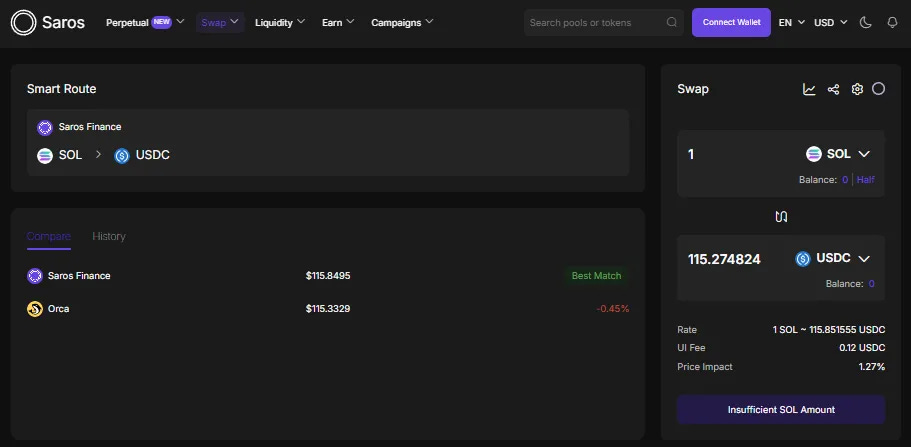
Task: Click the Saros Finance icon in Smart Route
Action: click(45, 127)
